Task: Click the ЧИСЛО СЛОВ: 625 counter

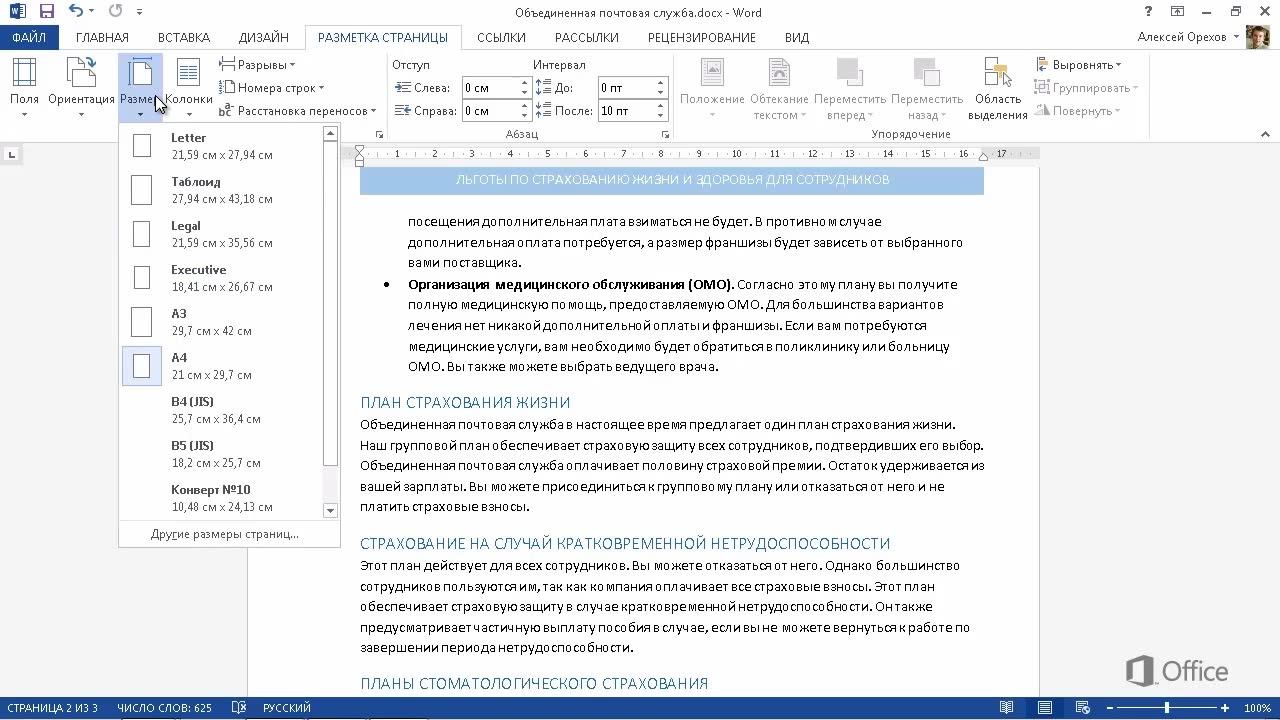Action: tap(164, 708)
